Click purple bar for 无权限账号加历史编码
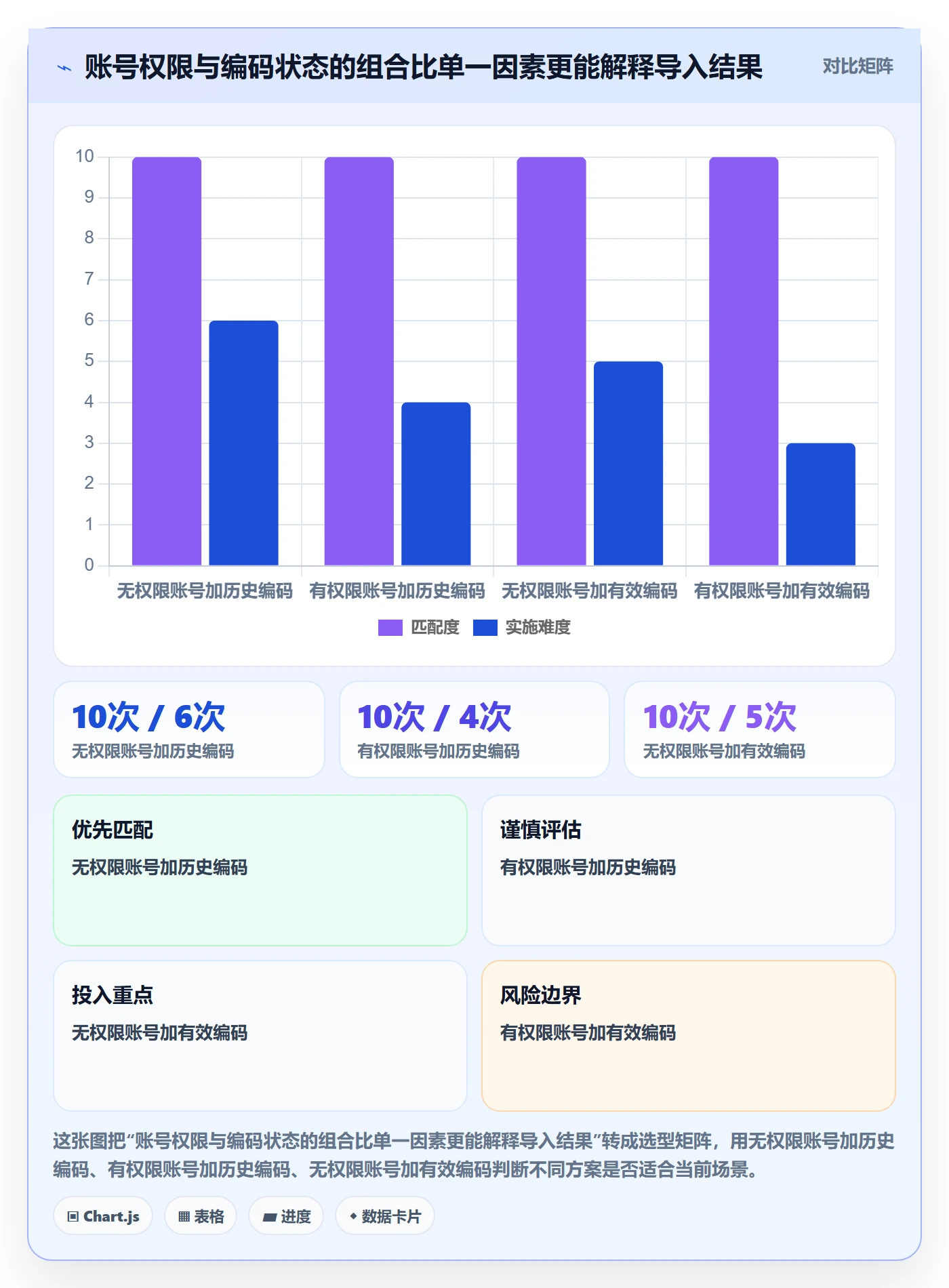The image size is (949, 1288). click(x=167, y=361)
